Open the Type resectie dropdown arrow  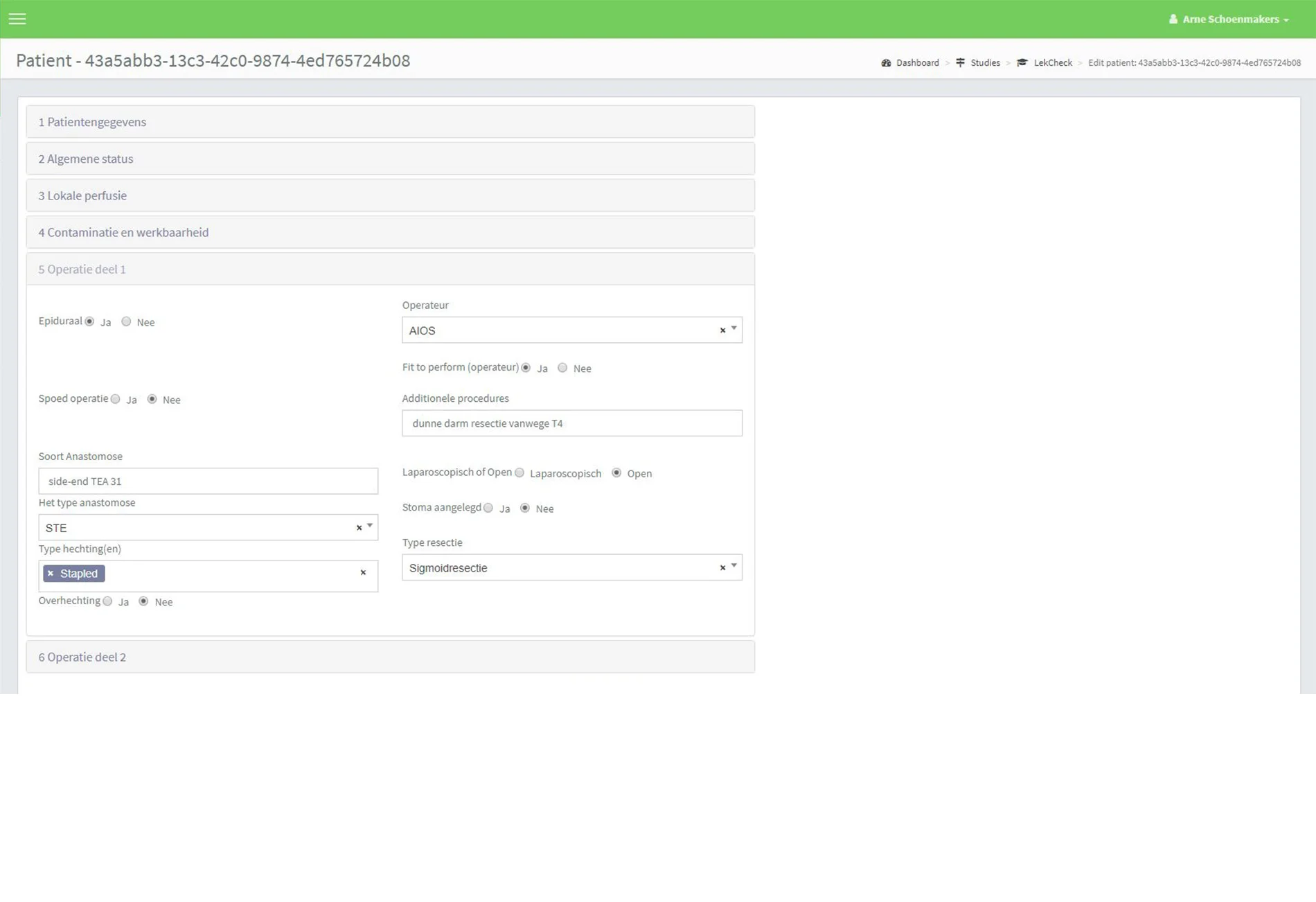coord(734,567)
